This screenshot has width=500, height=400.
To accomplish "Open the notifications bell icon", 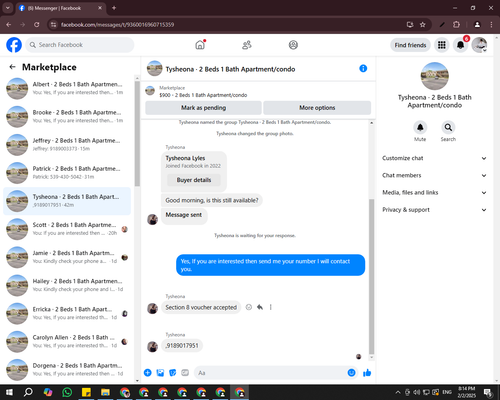I will pyautogui.click(x=460, y=45).
